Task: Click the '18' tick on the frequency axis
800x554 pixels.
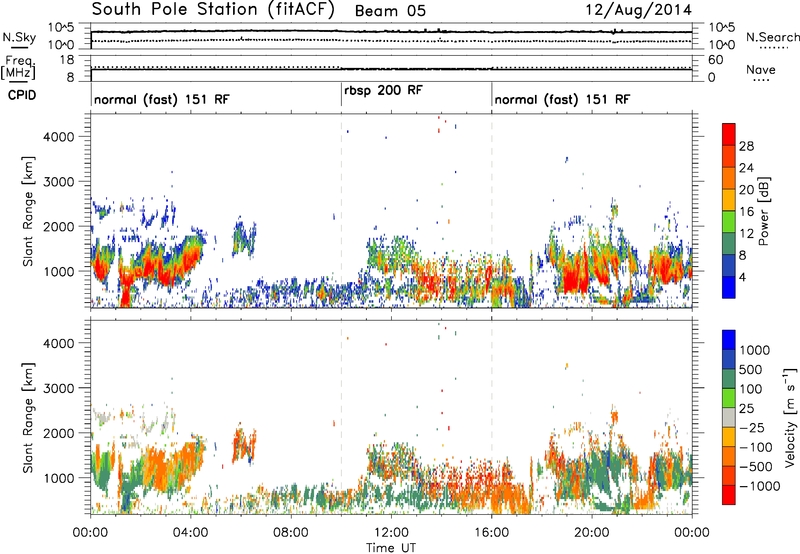Action: (68, 60)
